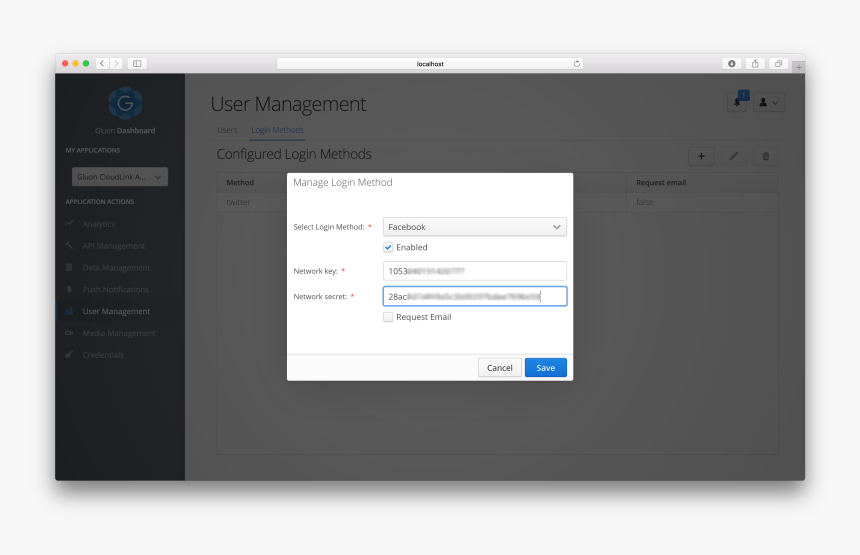Open the Select Login Method dropdown

[474, 227]
